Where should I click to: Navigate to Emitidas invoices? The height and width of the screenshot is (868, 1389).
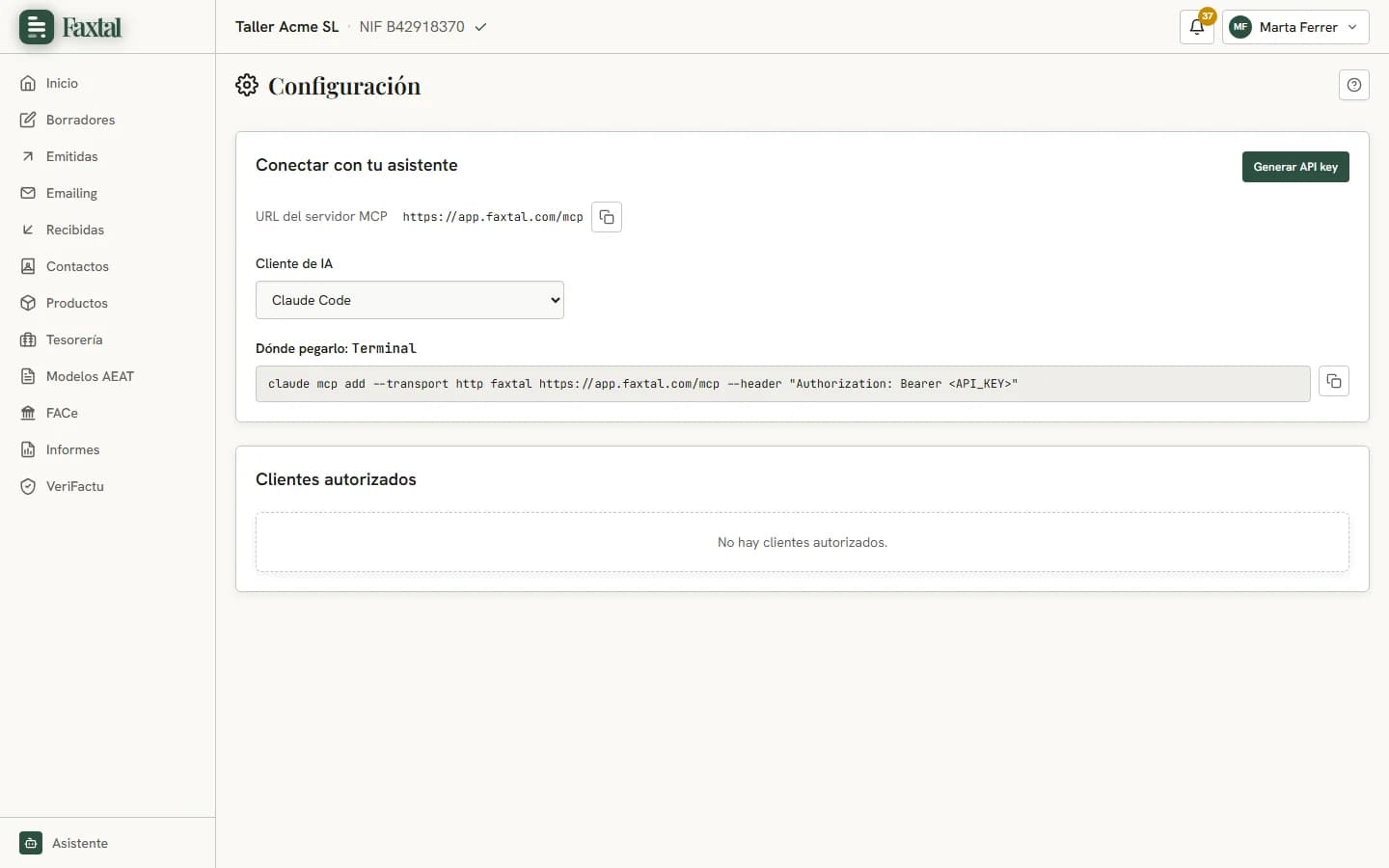(71, 156)
